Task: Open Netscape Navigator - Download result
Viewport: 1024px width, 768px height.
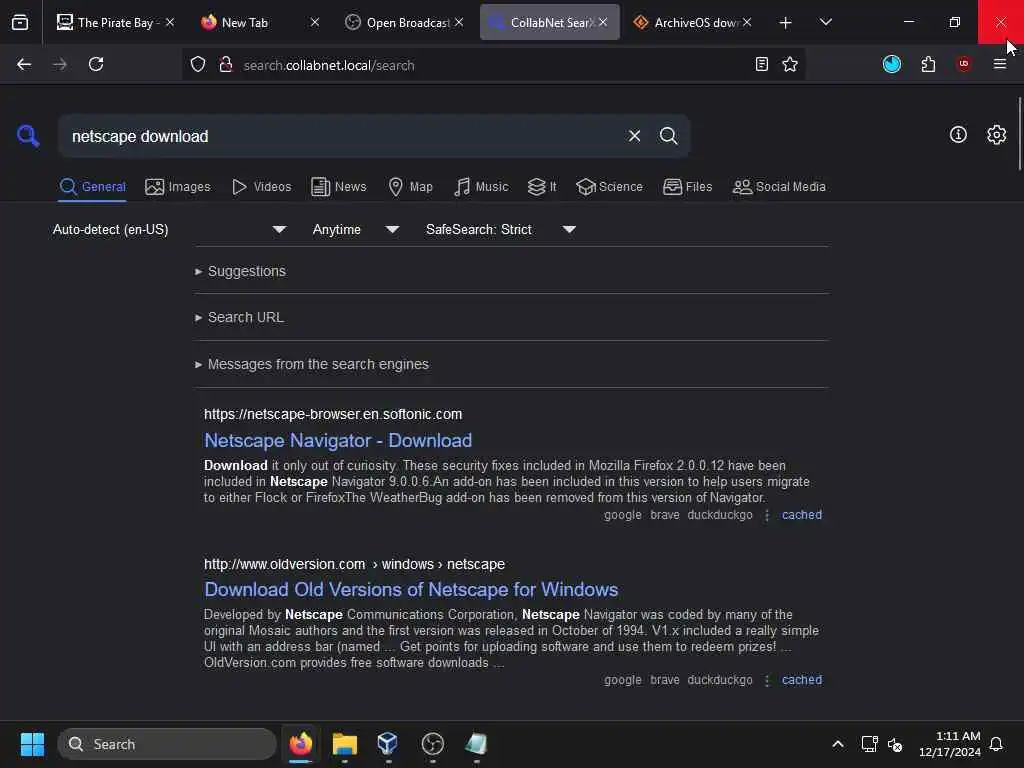Action: 338,440
